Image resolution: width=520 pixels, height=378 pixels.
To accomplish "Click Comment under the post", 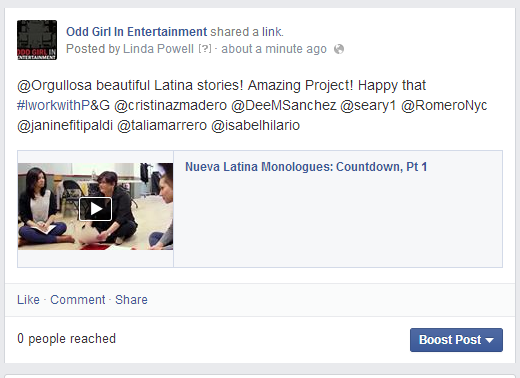I will click(78, 300).
